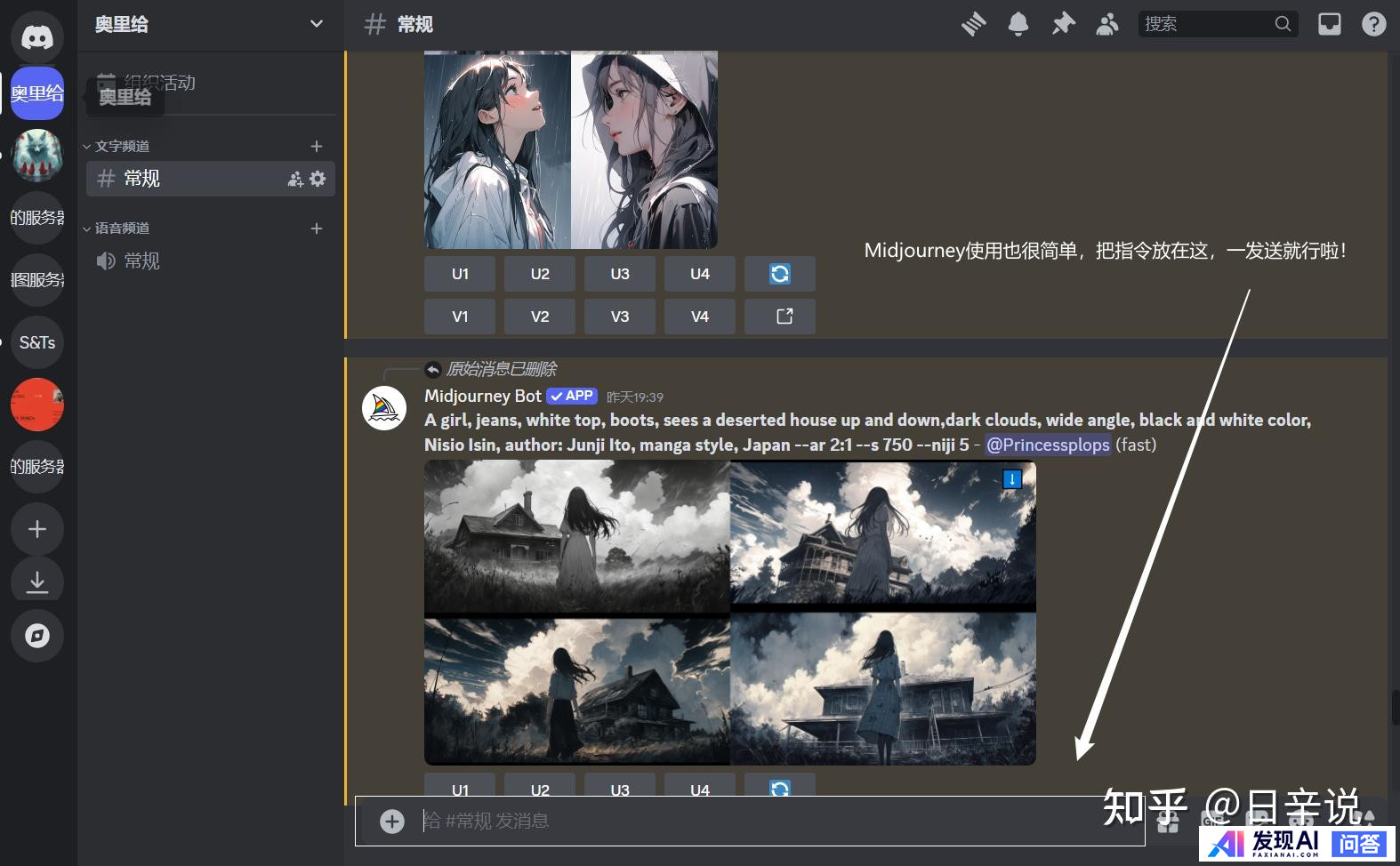Screen dimensions: 1400x866
Task: Join the 常规 voice channel
Action: click(x=211, y=261)
